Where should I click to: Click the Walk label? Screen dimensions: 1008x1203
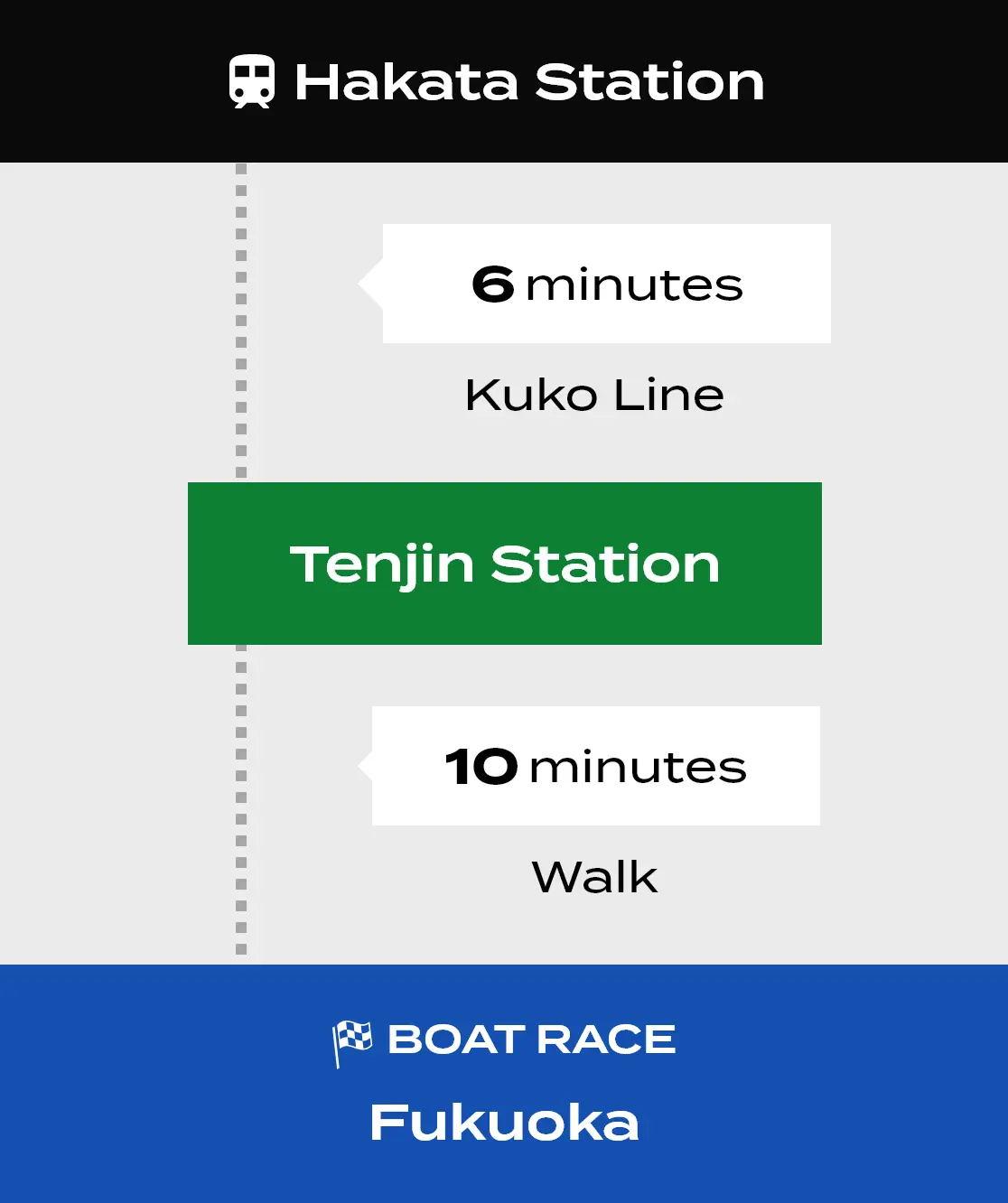pos(594,877)
